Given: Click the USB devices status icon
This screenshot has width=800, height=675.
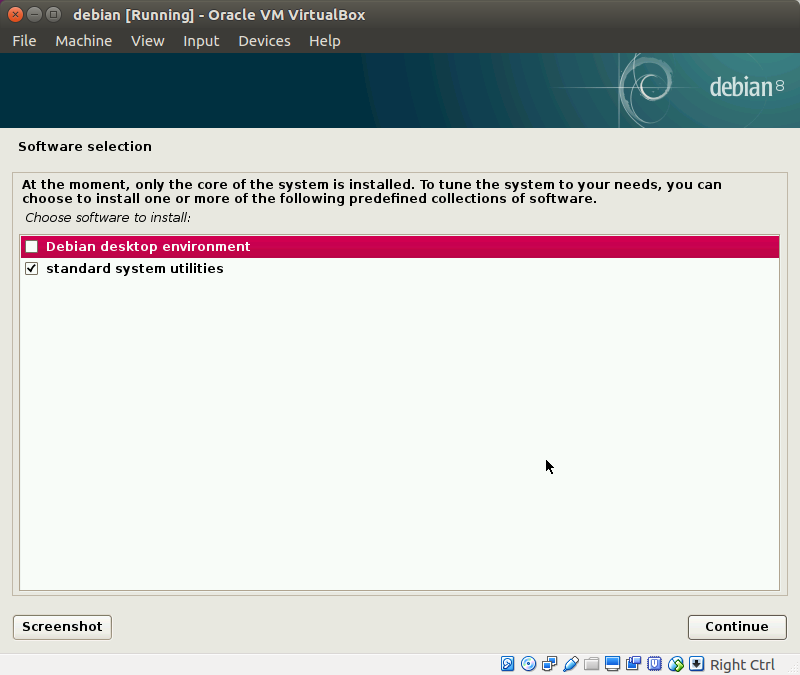Looking at the screenshot, I should pos(570,664).
